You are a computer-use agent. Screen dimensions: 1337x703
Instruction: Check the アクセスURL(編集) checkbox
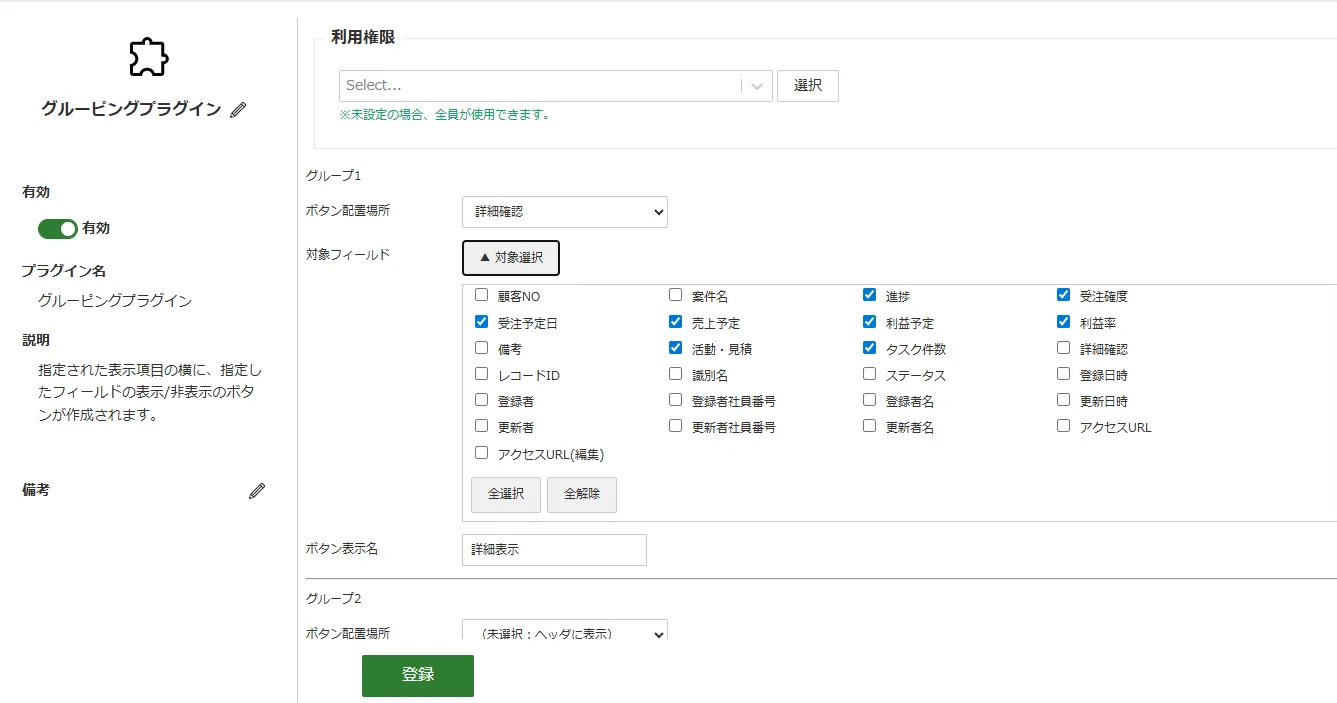coord(481,453)
